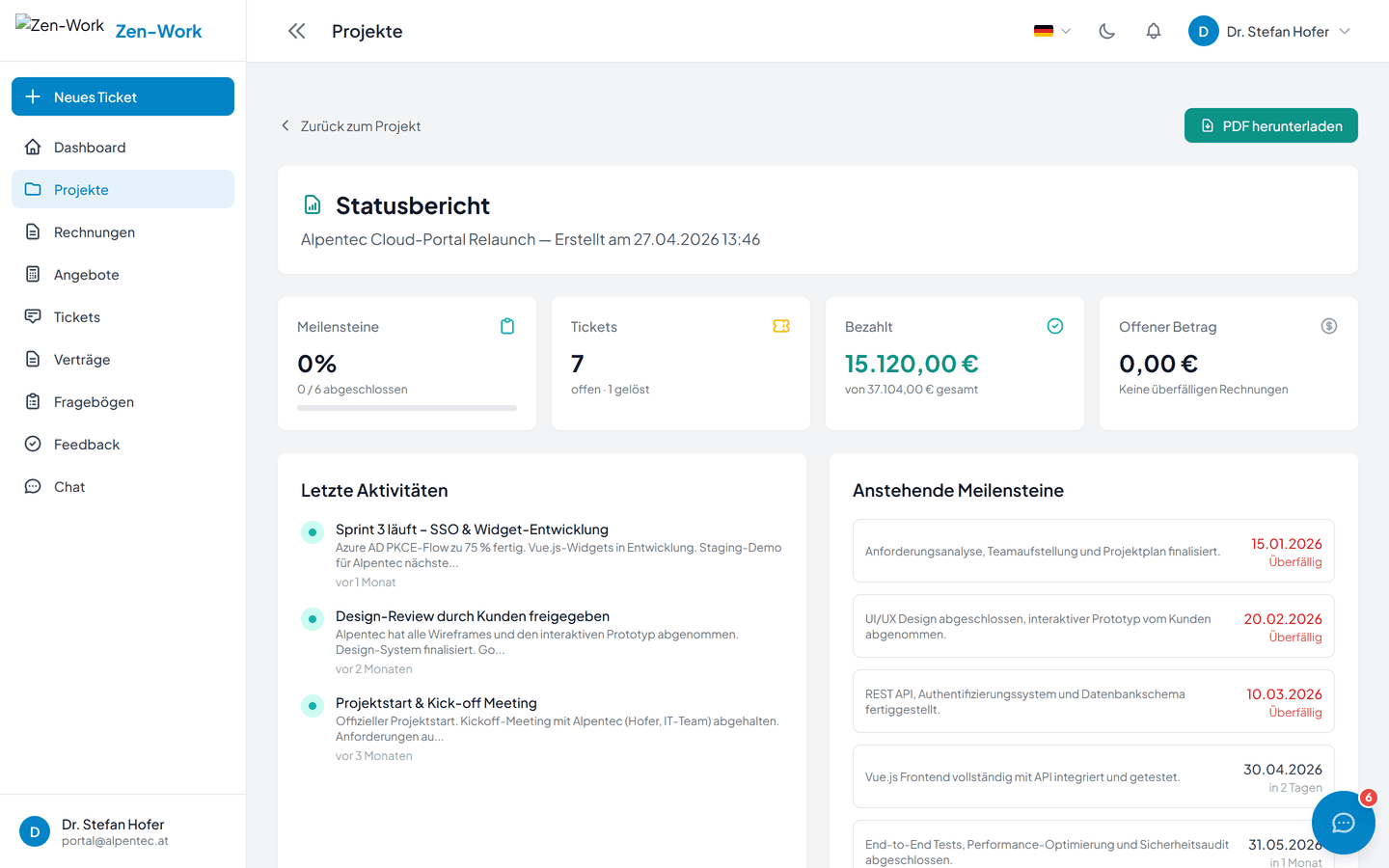Viewport: 1389px width, 868px height.
Task: Open the floating chat widget button
Action: 1344,823
